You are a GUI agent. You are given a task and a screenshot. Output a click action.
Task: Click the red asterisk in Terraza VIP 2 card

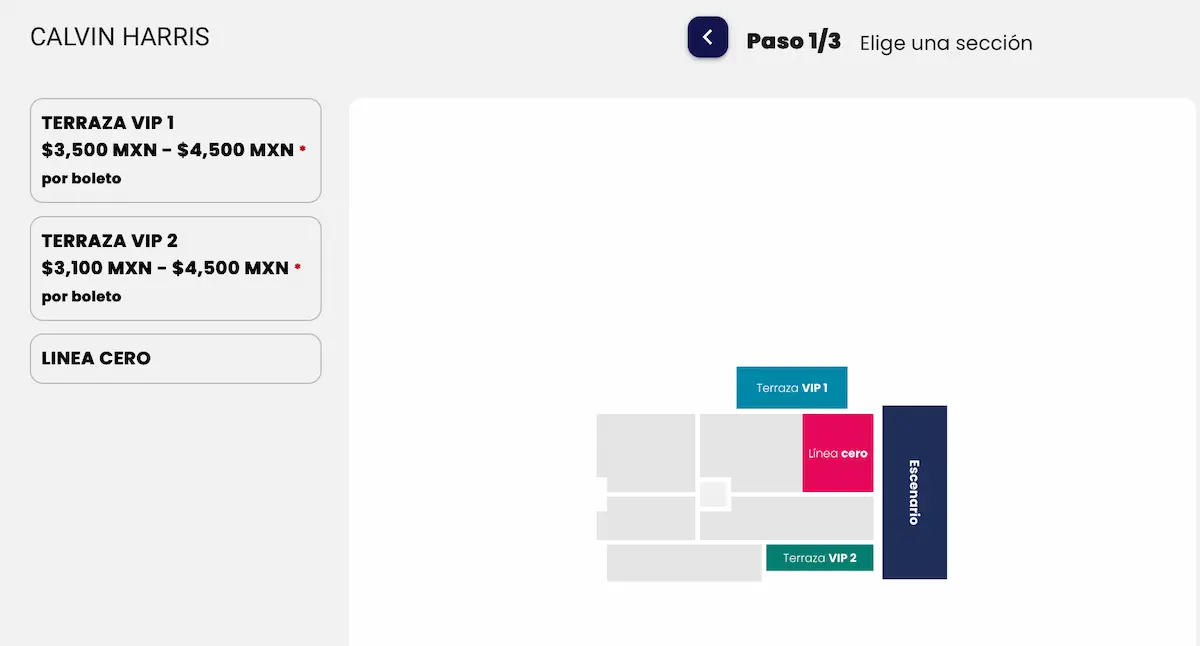297,268
